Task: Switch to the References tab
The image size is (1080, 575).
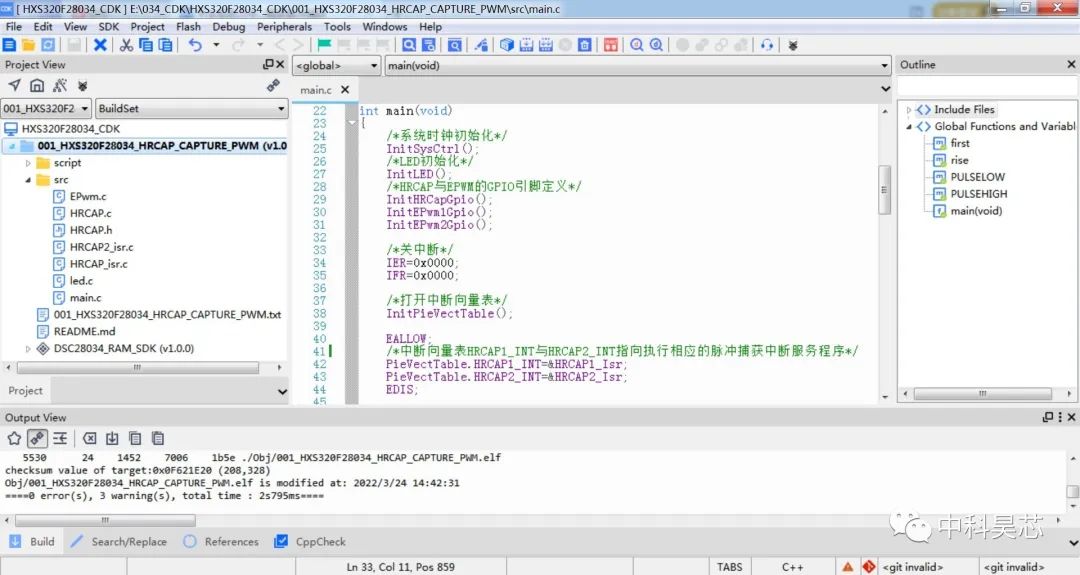Action: 221,541
